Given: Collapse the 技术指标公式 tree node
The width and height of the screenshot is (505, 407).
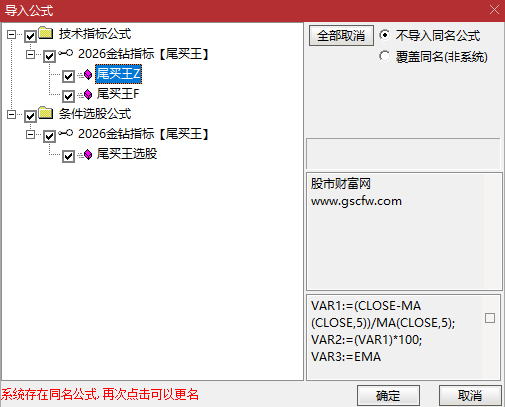Looking at the screenshot, I should tap(12, 34).
